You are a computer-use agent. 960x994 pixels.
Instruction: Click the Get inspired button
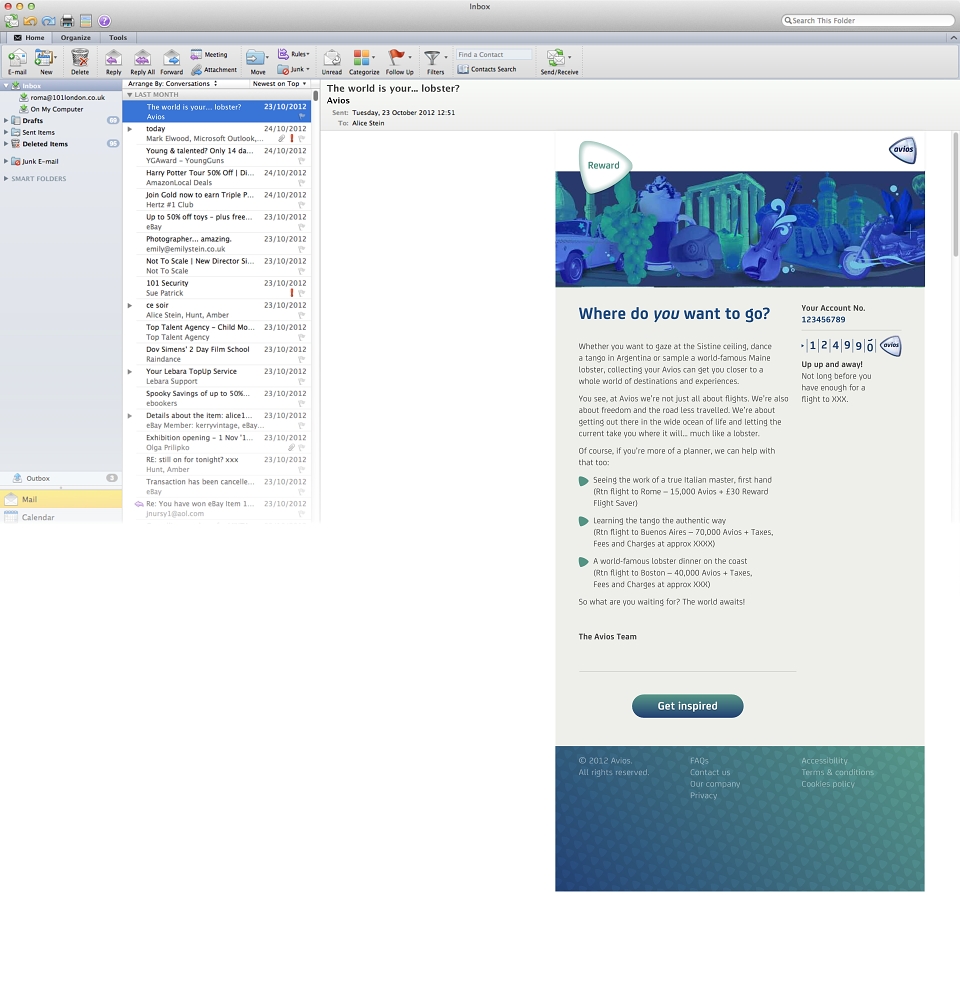[x=687, y=706]
